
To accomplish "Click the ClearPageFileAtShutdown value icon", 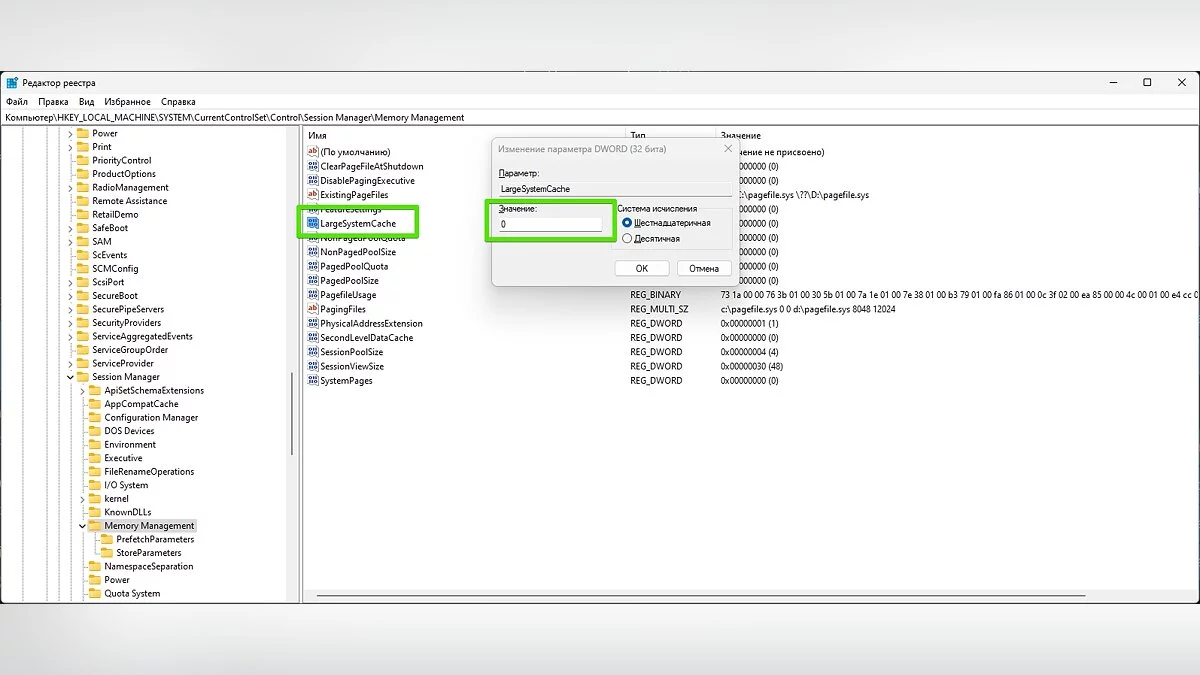I will [x=313, y=167].
